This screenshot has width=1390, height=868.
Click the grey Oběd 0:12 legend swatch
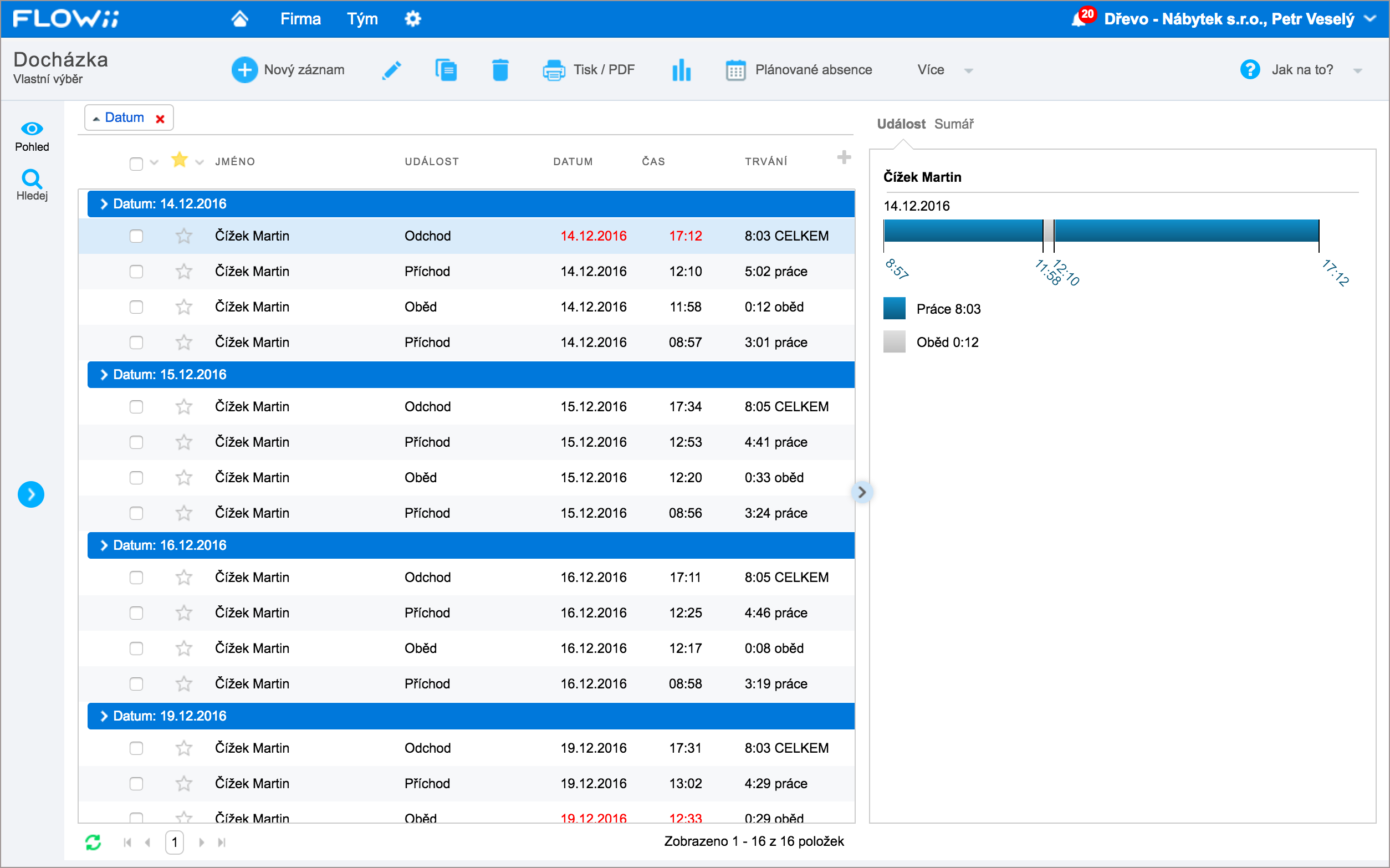894,341
